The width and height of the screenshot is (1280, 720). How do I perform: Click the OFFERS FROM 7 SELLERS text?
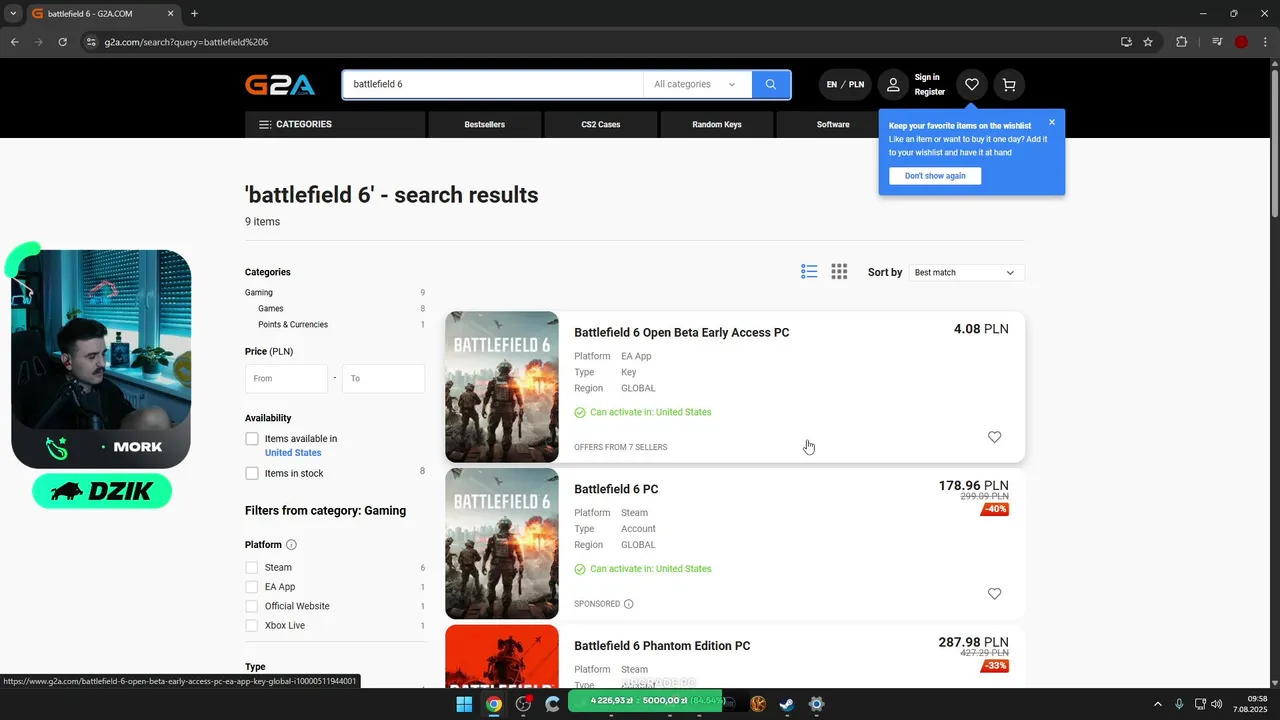click(621, 447)
